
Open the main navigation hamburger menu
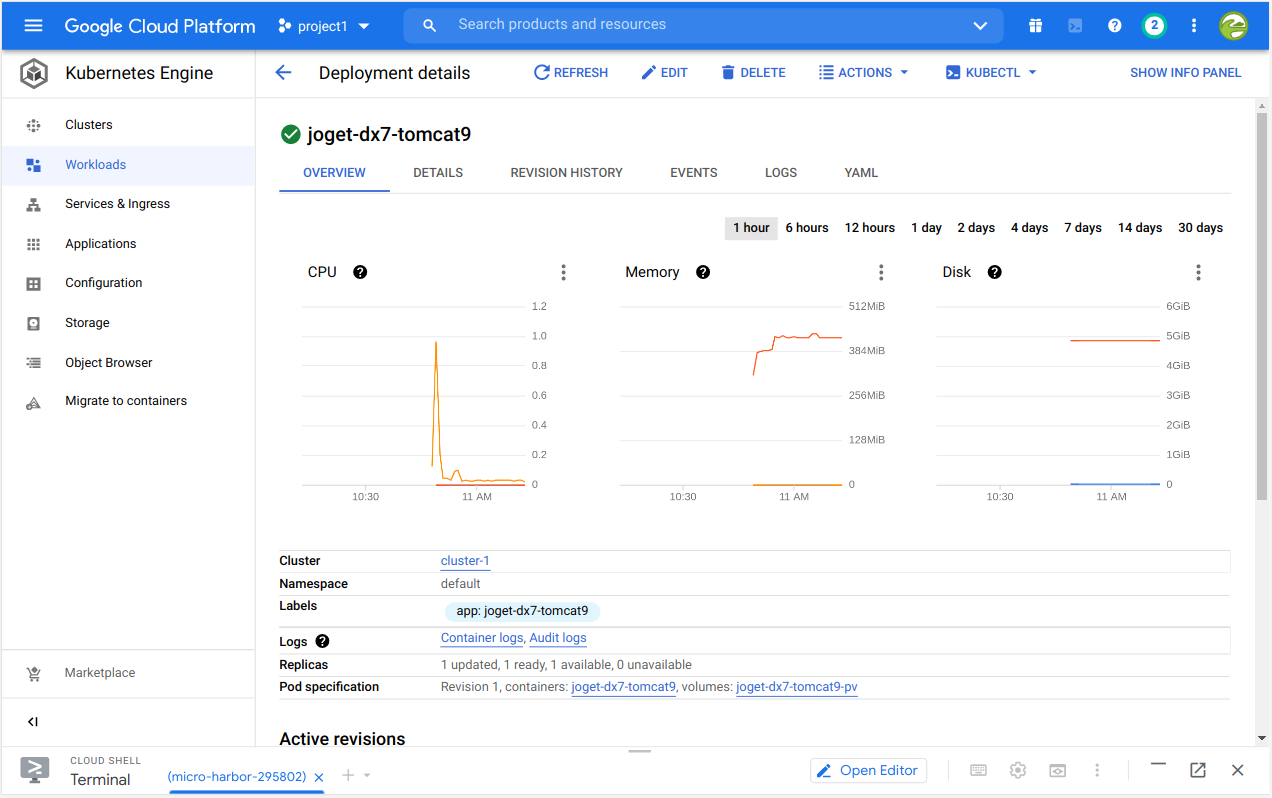click(33, 26)
